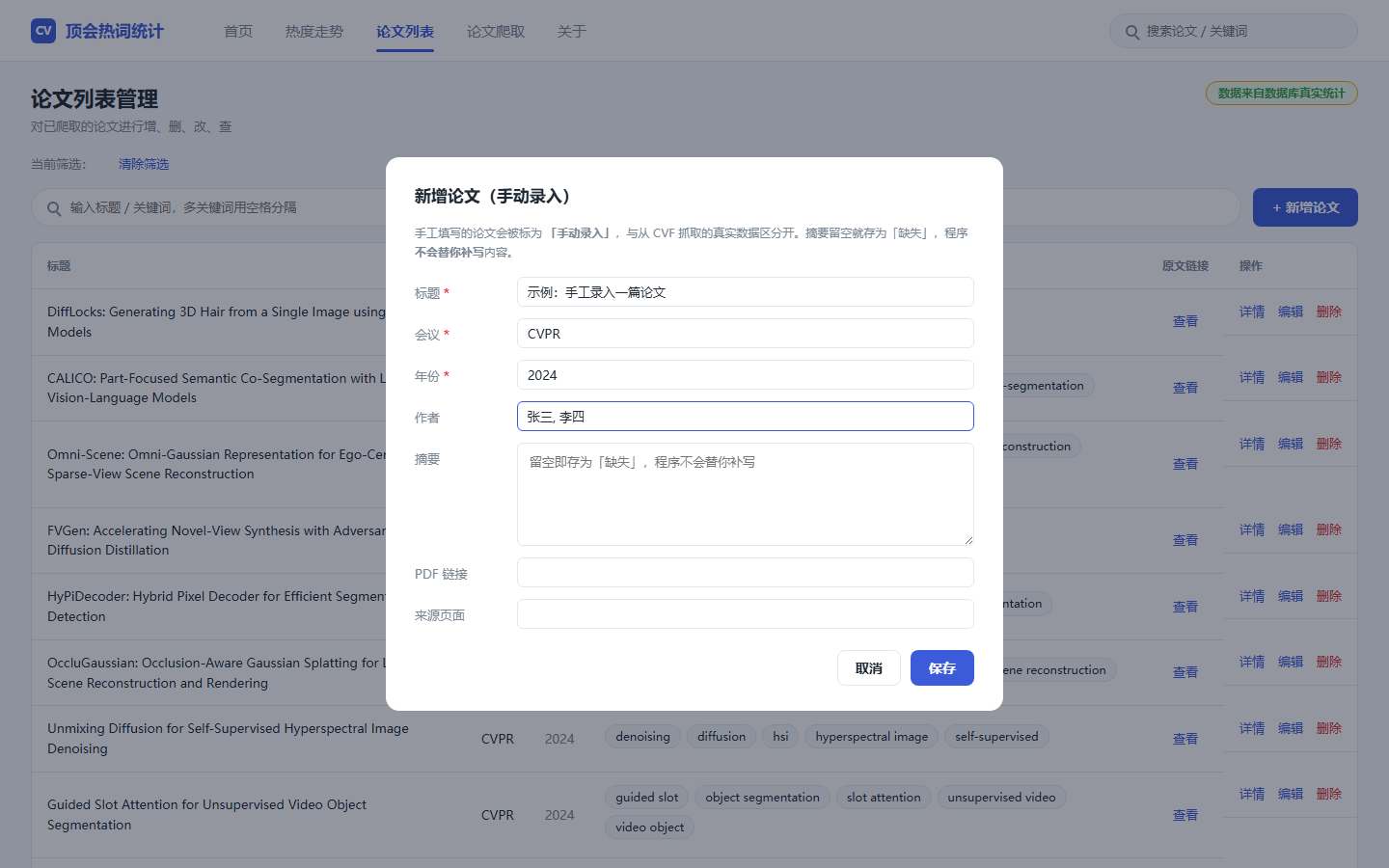Click the title Guided Slot Attention for Unsupervised Video Object Segmentation
Viewport: 1389px width, 868px height.
click(x=207, y=815)
